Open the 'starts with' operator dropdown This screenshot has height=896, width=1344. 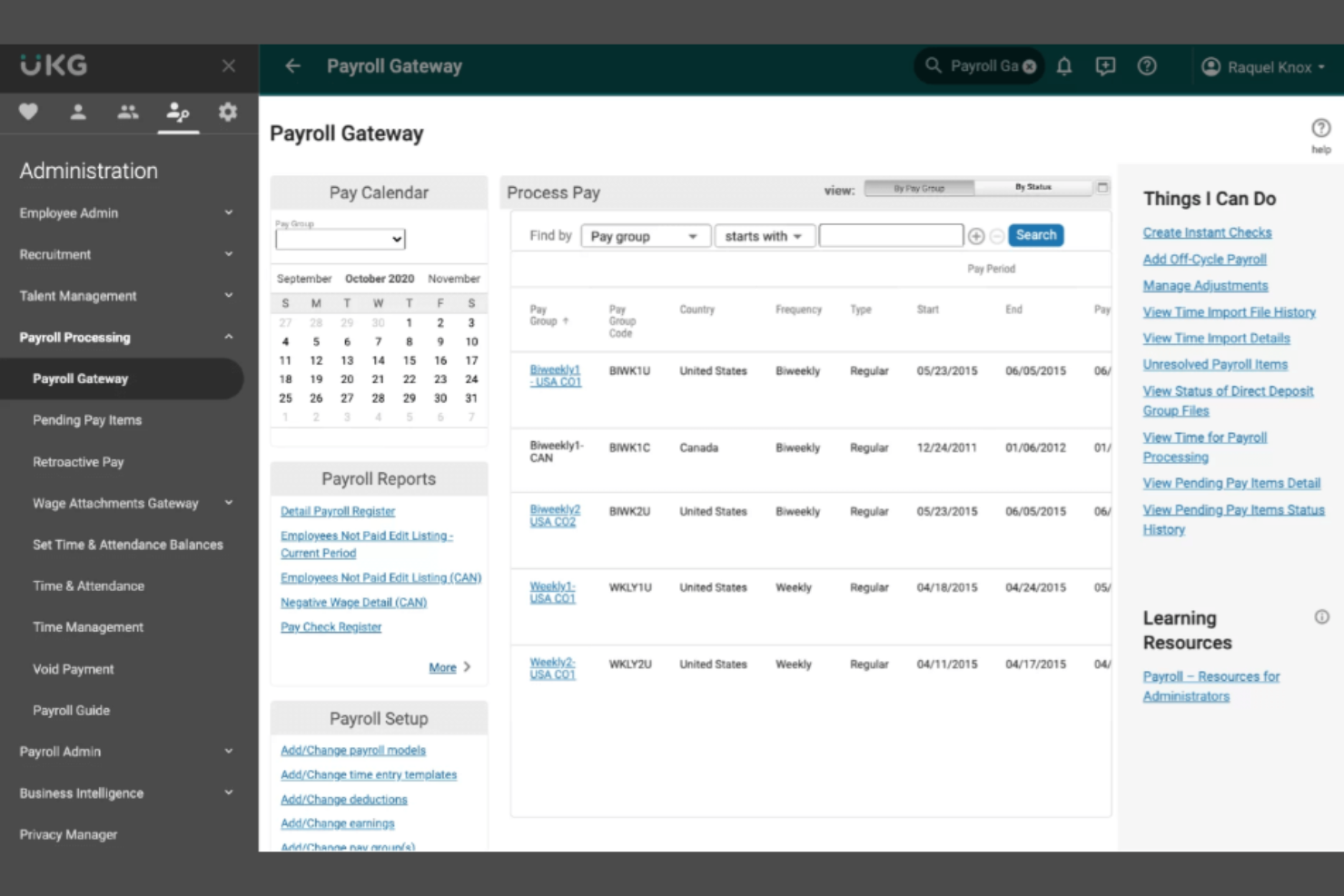click(764, 236)
